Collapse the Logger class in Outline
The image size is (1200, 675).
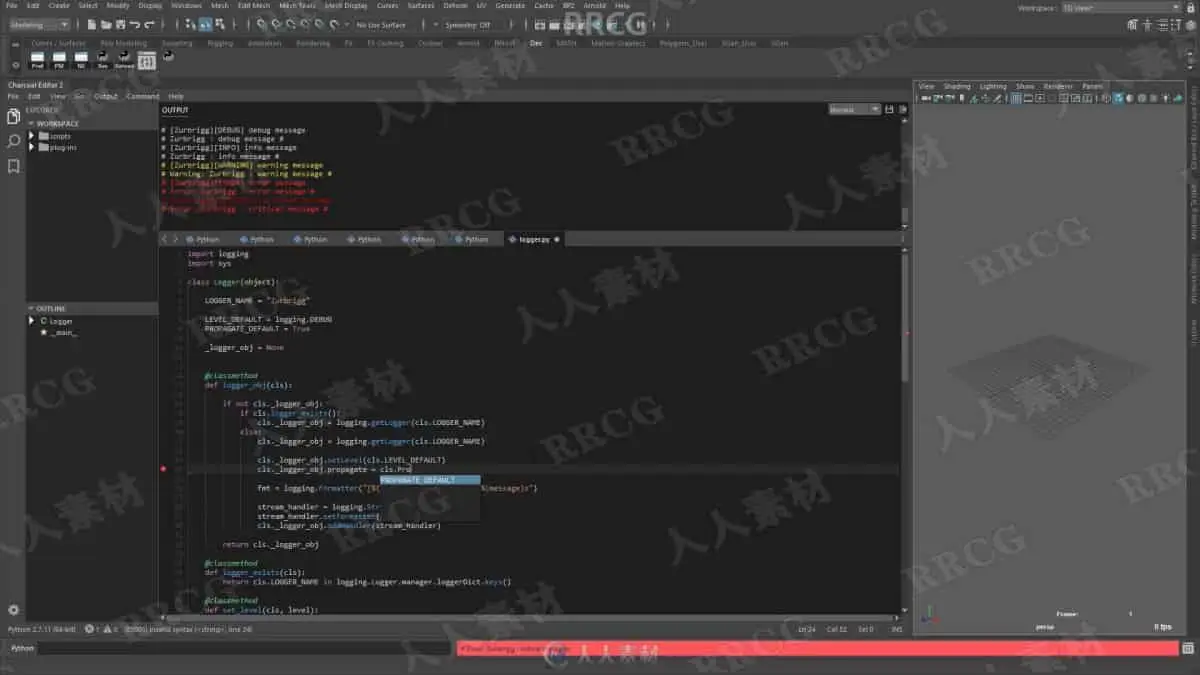pyautogui.click(x=32, y=321)
